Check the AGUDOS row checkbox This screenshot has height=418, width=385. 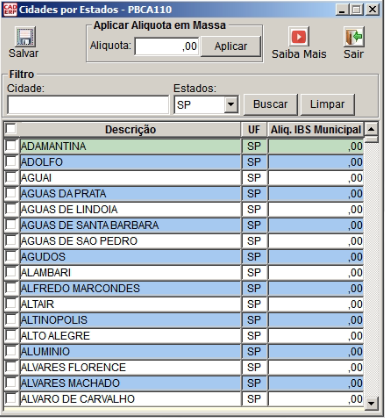(x=11, y=256)
